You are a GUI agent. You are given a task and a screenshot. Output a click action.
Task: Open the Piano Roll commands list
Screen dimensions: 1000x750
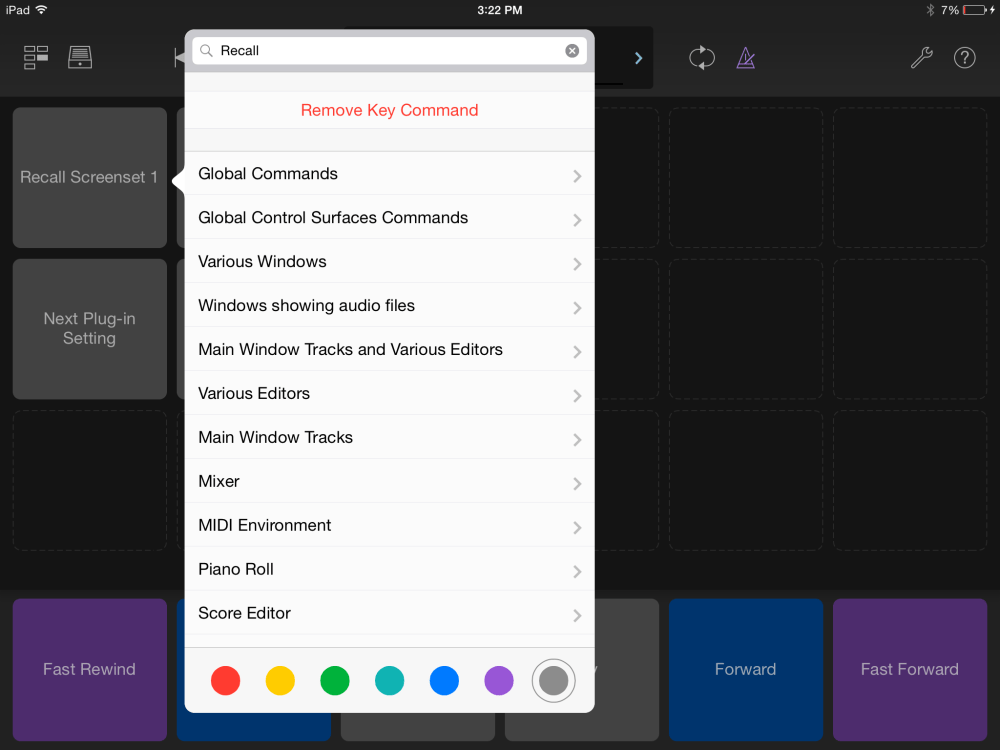pyautogui.click(x=389, y=569)
